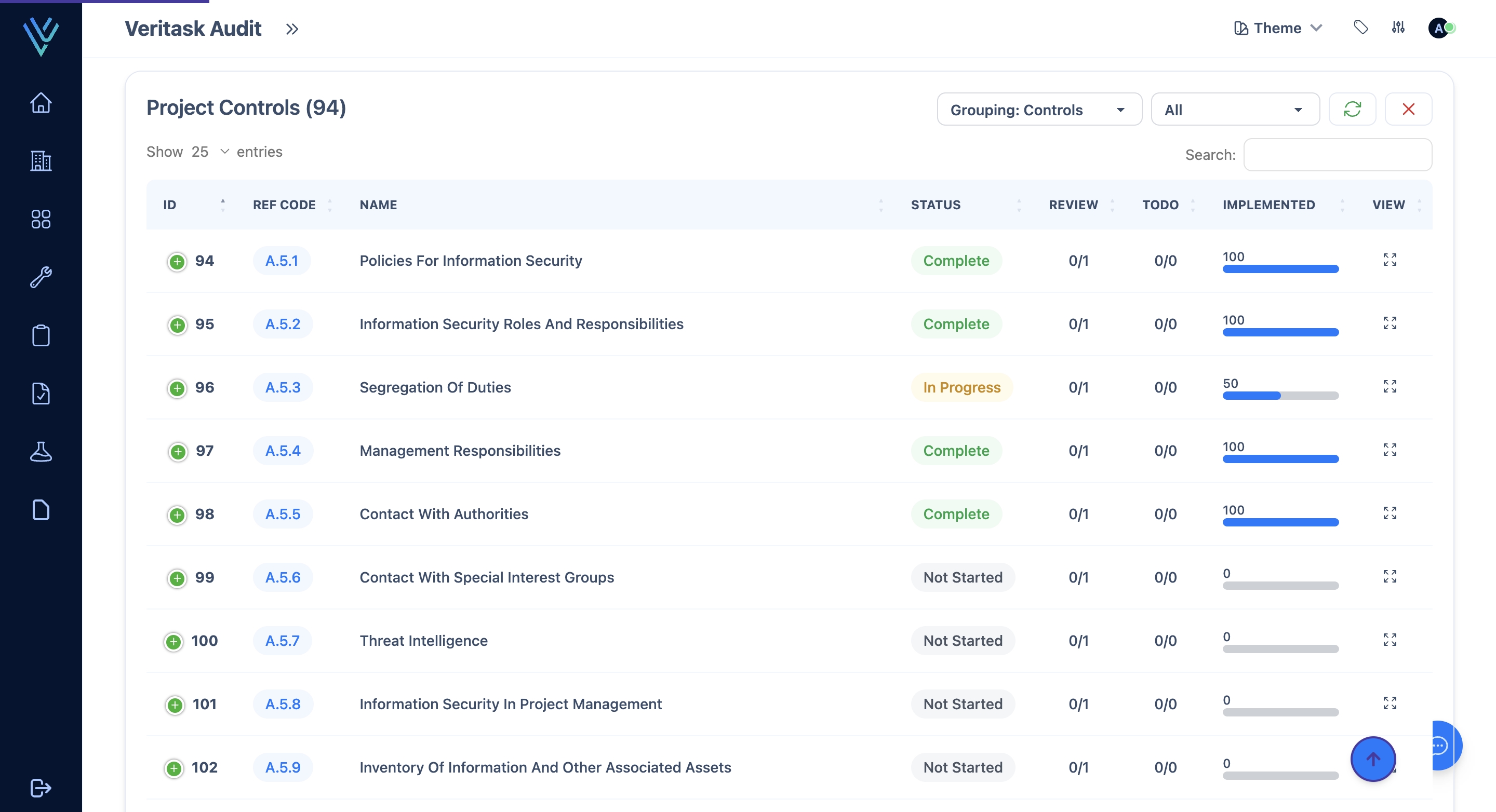This screenshot has width=1496, height=812.
Task: Expand row 101 with green plus
Action: click(x=174, y=705)
